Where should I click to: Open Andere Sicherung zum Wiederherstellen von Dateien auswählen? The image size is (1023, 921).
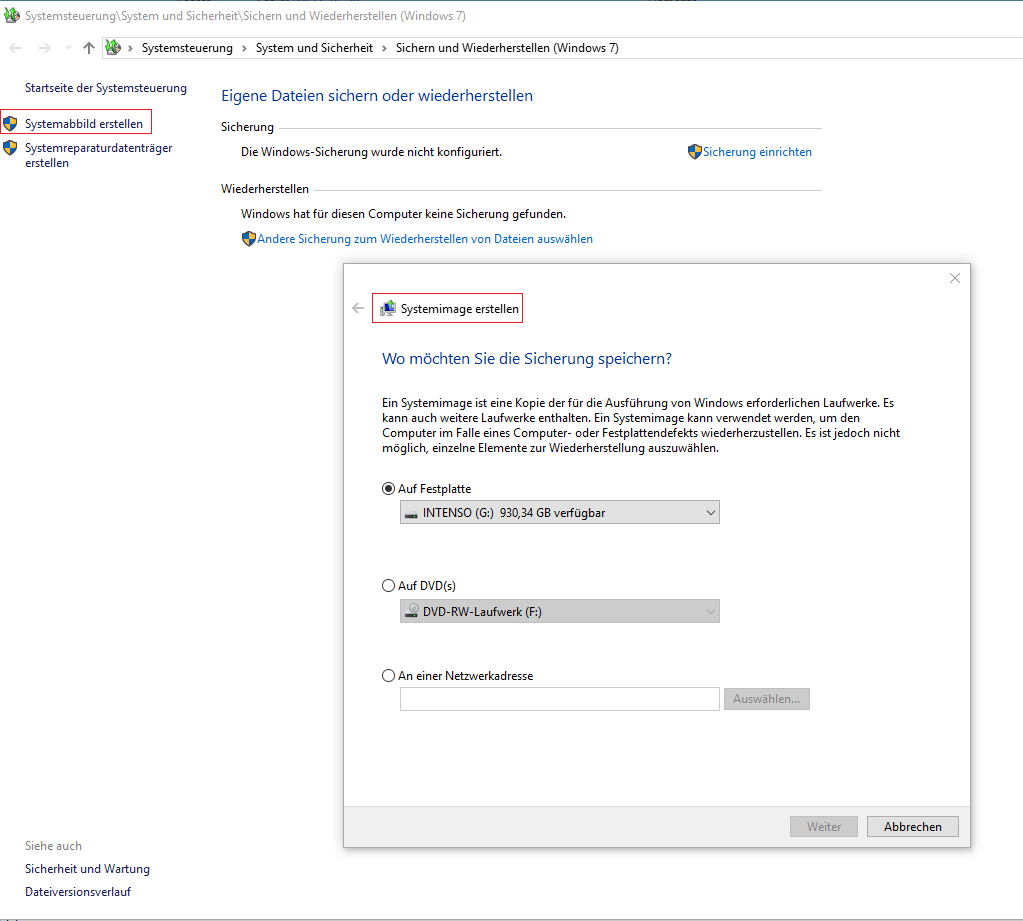coord(425,239)
